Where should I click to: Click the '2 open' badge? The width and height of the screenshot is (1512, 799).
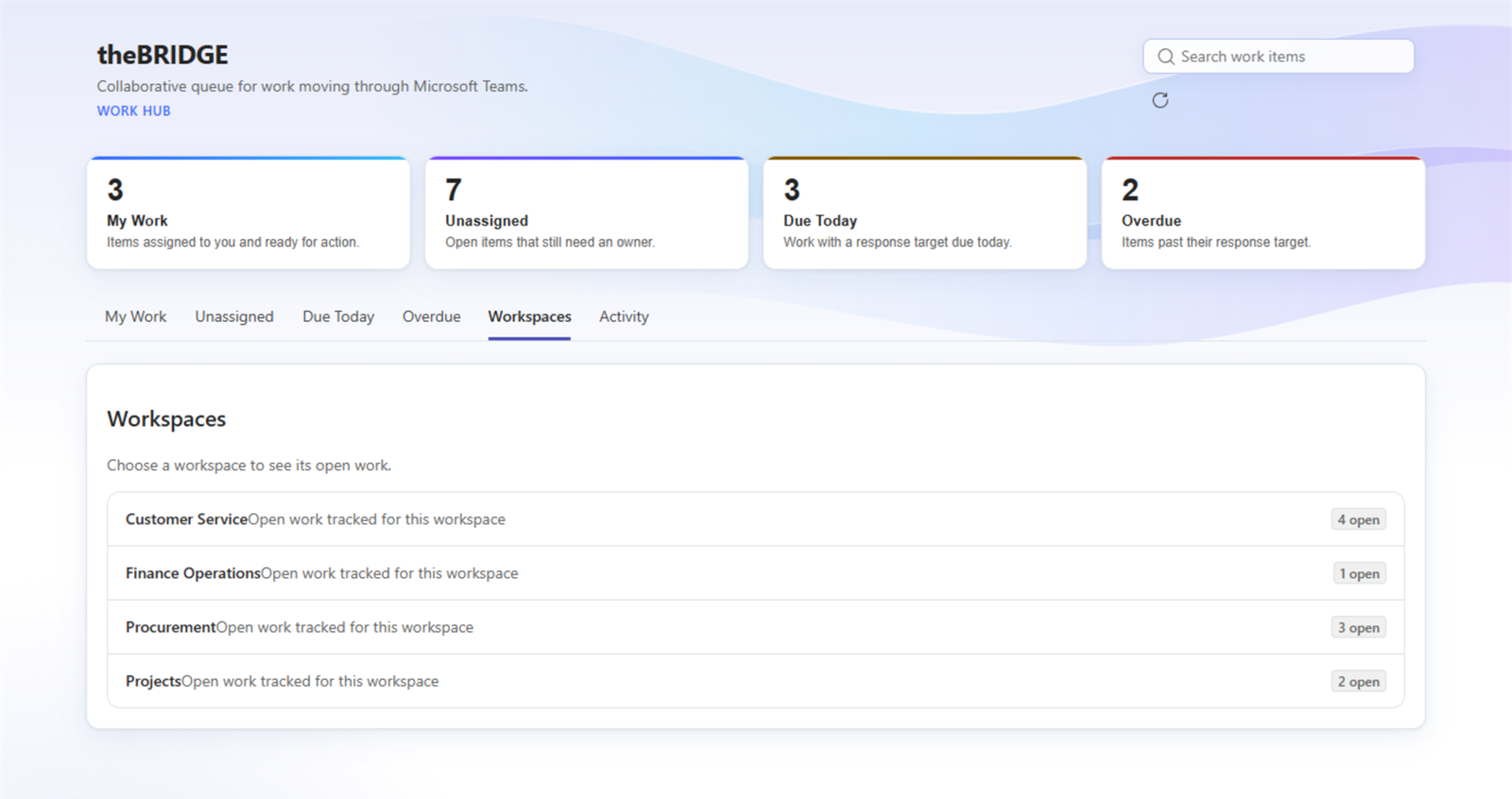click(x=1358, y=681)
